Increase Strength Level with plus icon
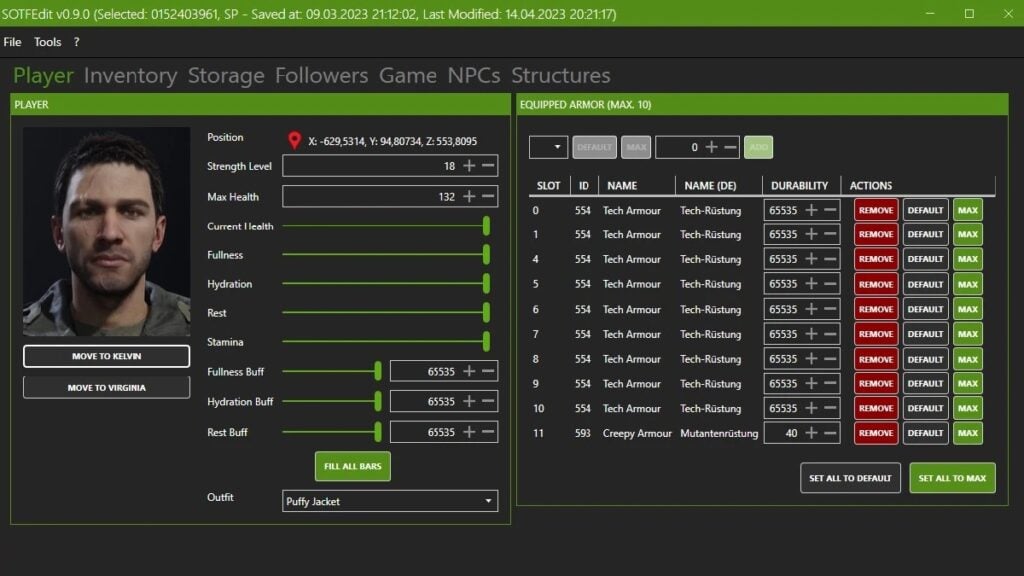 [469, 166]
